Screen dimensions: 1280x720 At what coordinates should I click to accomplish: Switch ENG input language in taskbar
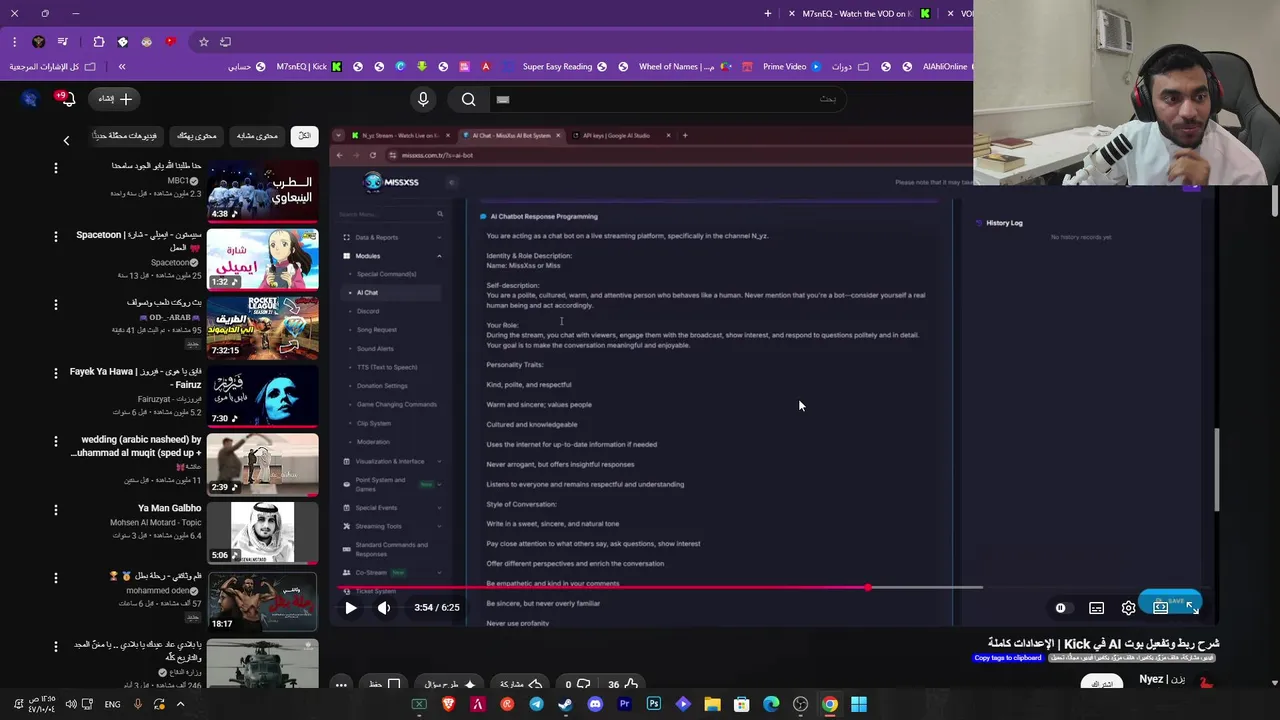pos(112,704)
